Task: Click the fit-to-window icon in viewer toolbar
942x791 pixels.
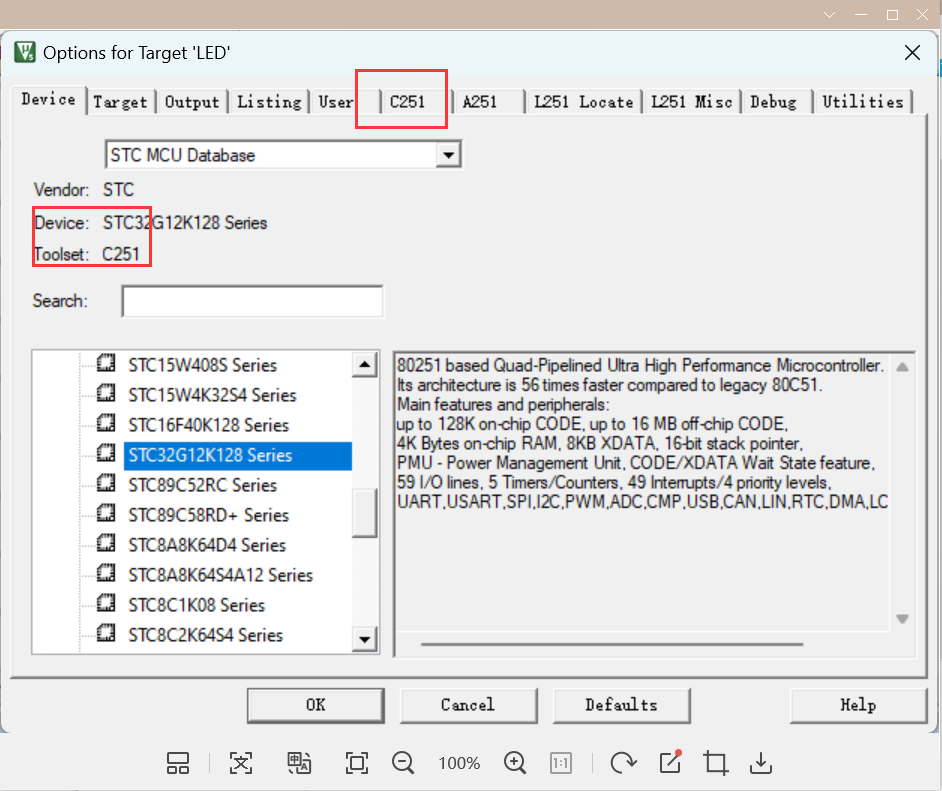Action: tap(240, 763)
